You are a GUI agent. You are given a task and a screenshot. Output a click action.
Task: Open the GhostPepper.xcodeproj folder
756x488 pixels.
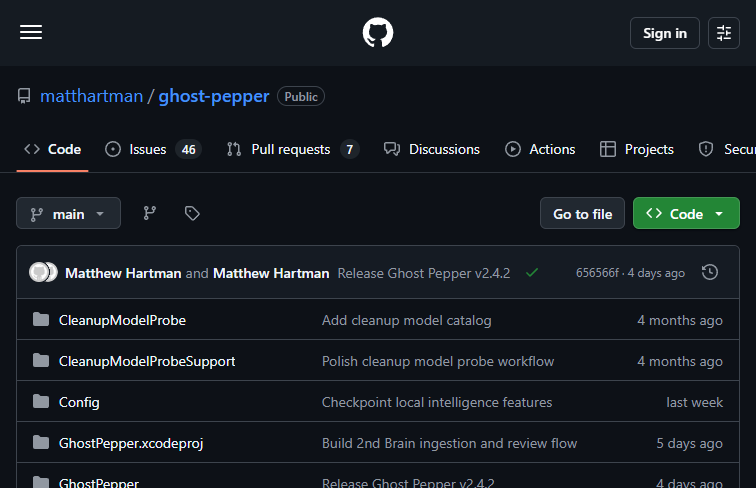click(131, 443)
